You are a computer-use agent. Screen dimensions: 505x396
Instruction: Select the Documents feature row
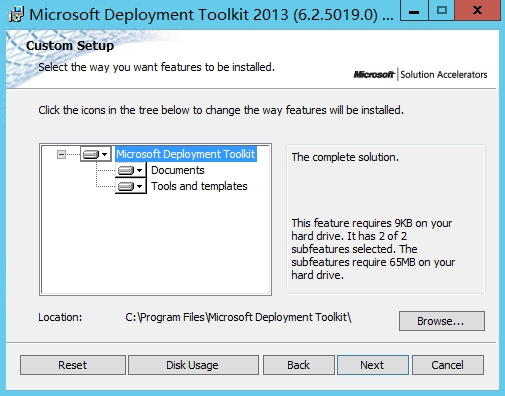tap(178, 170)
